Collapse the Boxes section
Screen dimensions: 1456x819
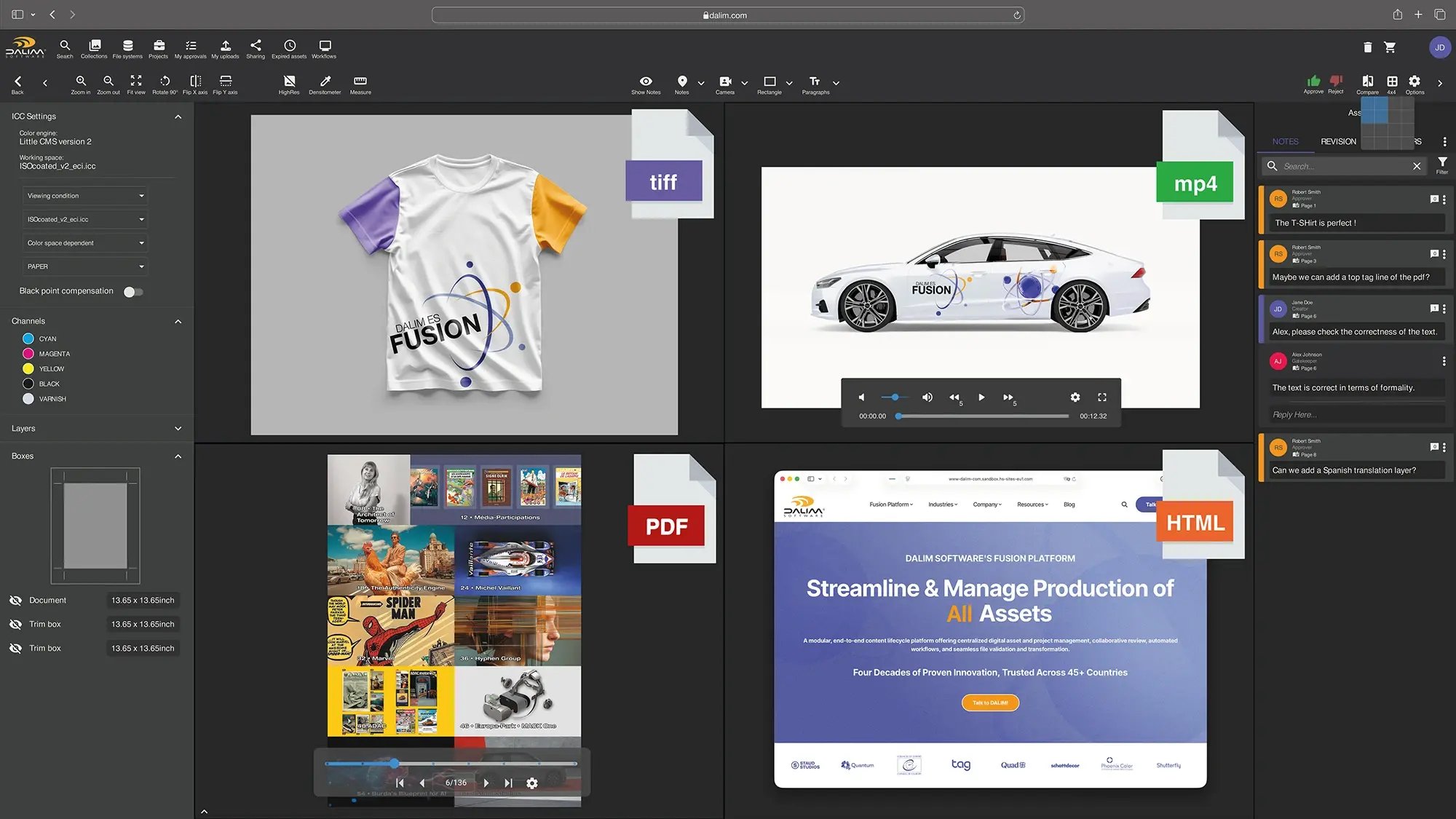pos(178,456)
